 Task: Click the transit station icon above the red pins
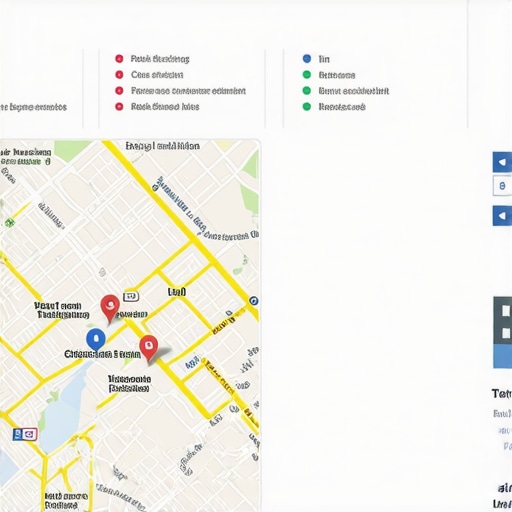pos(131,296)
